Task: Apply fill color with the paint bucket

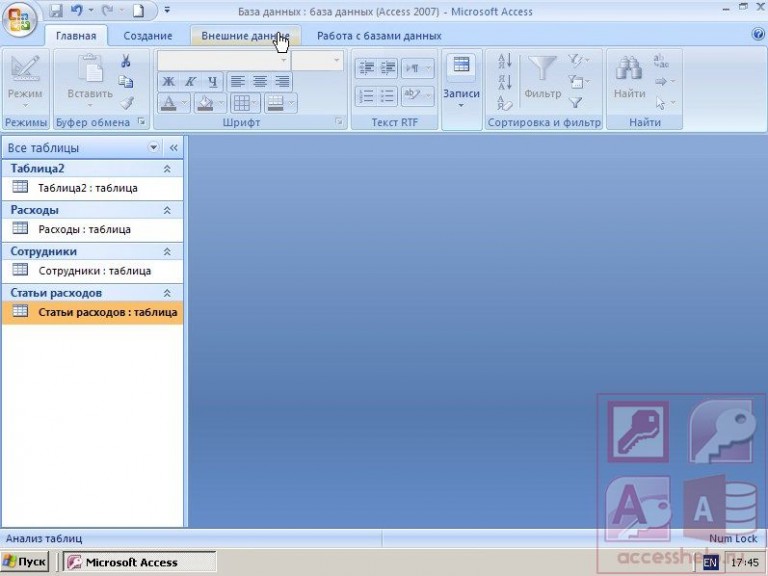Action: click(x=205, y=103)
